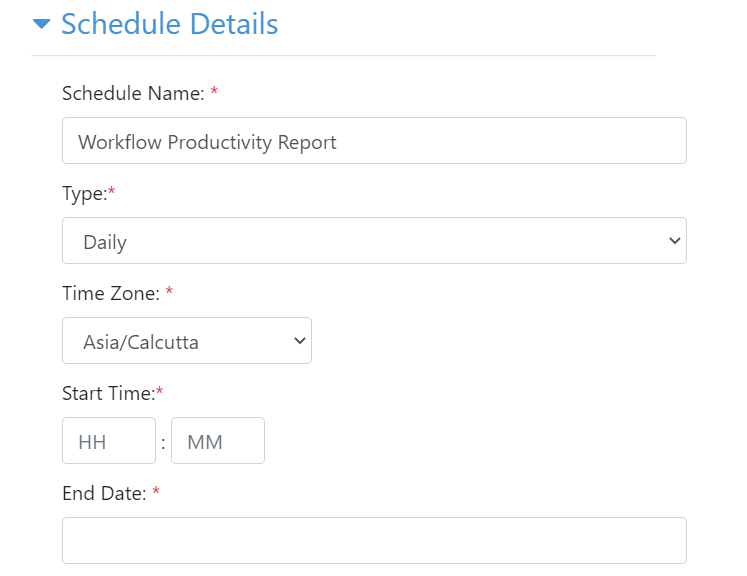The height and width of the screenshot is (576, 747).
Task: Click red asterisk beside End Date
Action: [156, 491]
